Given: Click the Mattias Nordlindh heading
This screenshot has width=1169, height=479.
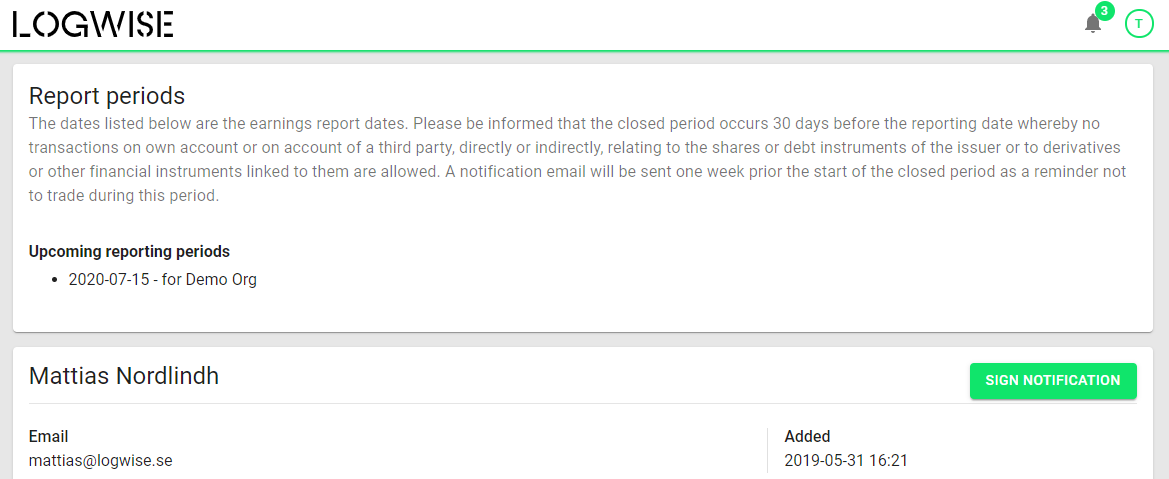Looking at the screenshot, I should coord(124,376).
